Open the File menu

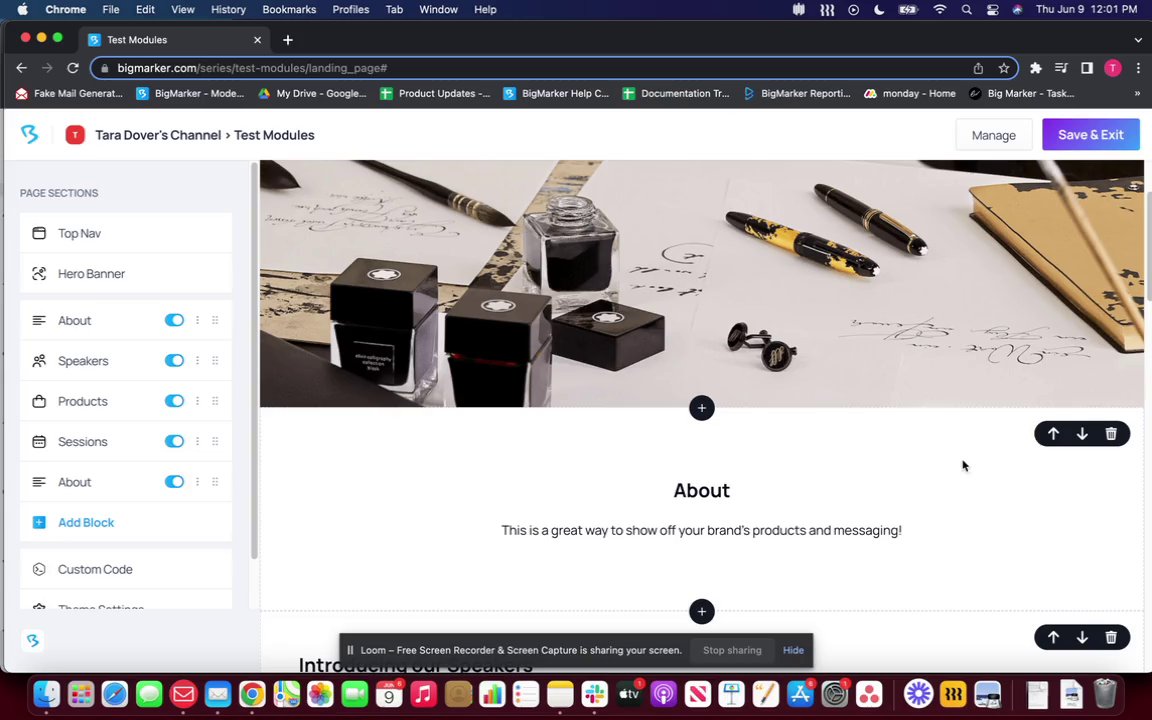111,10
